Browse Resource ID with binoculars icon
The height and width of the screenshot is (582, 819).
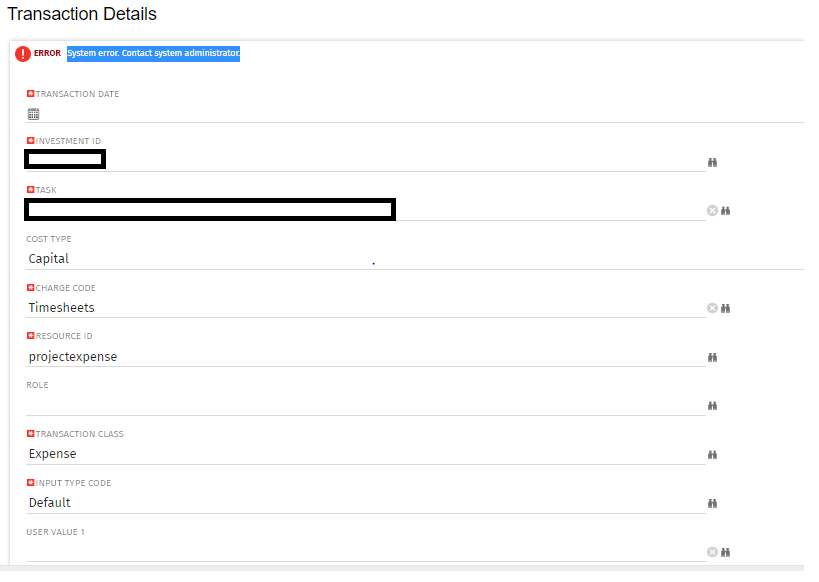click(713, 357)
